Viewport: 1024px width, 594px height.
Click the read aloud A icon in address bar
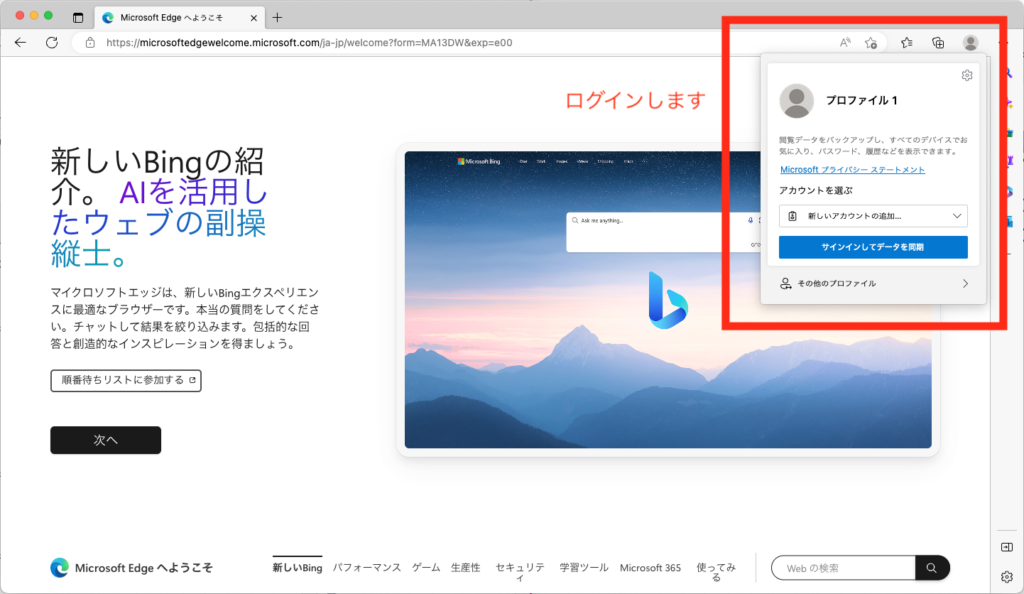[x=845, y=42]
